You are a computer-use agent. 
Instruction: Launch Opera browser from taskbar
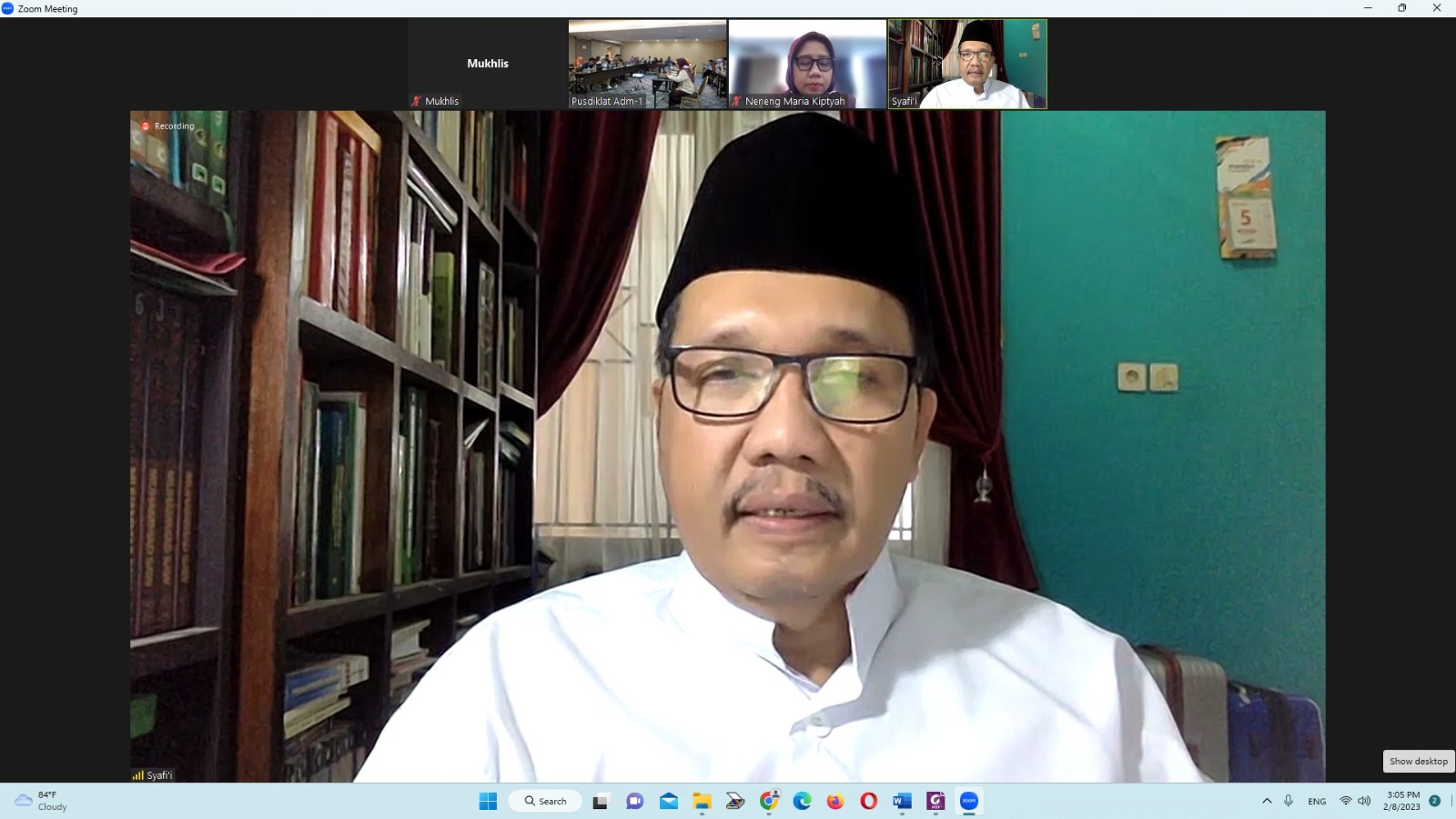[868, 801]
